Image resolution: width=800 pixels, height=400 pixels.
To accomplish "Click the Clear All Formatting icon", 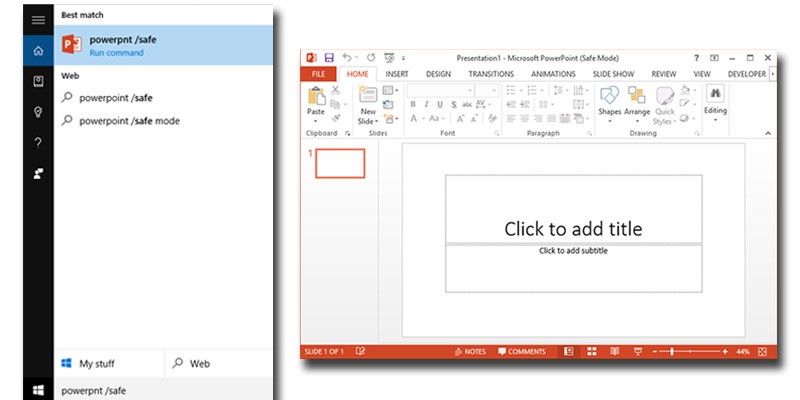I will 492,118.
